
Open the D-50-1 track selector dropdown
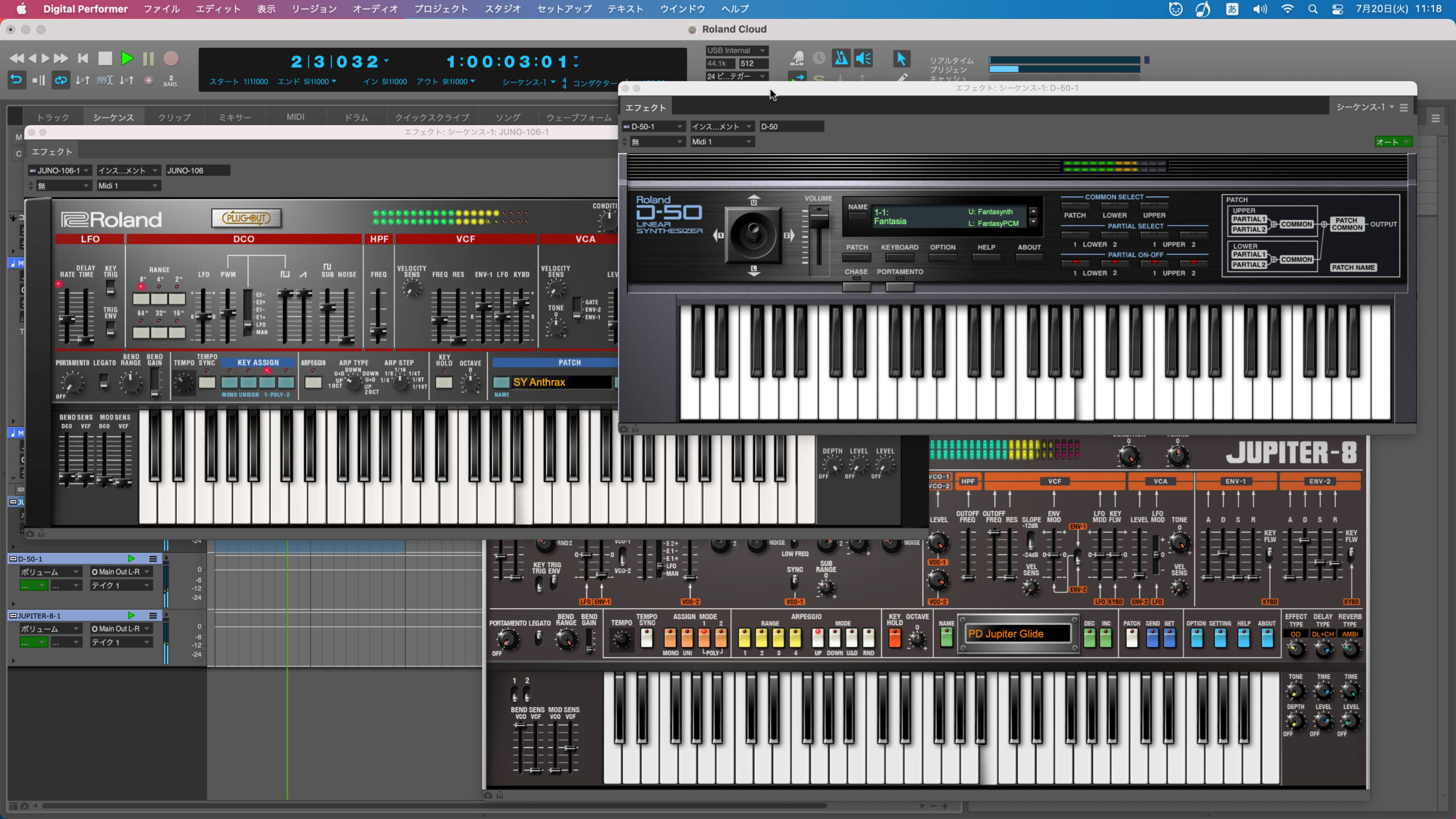653,126
